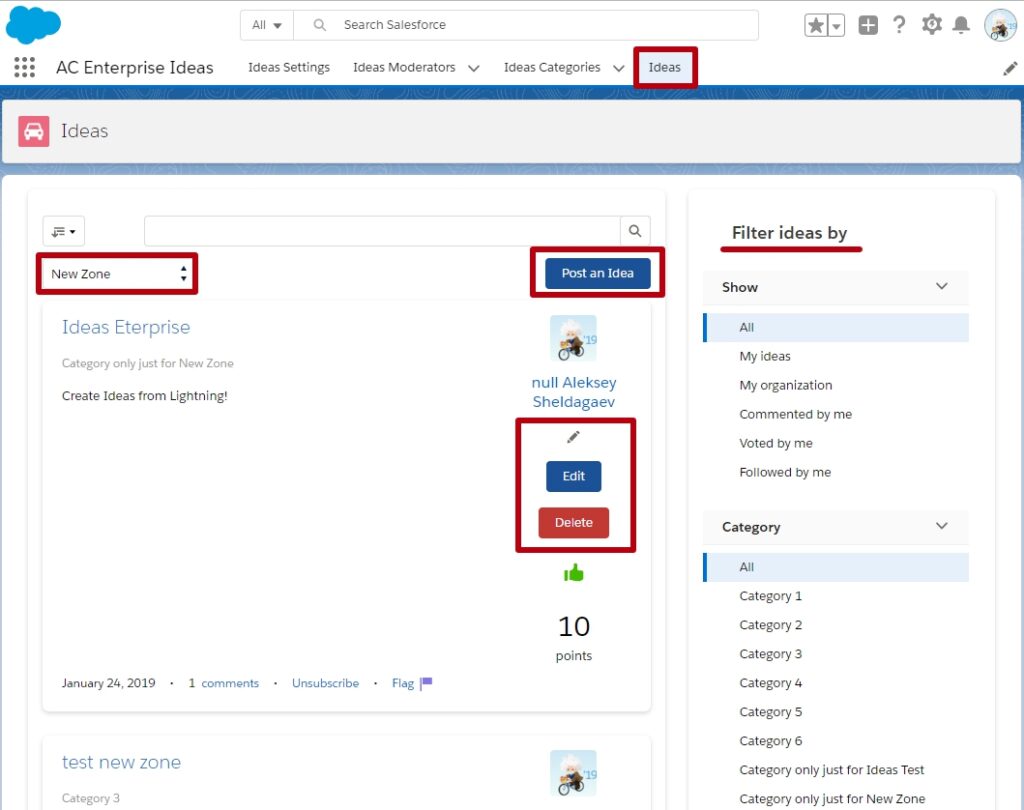Open the sort options icon button

pos(63,231)
